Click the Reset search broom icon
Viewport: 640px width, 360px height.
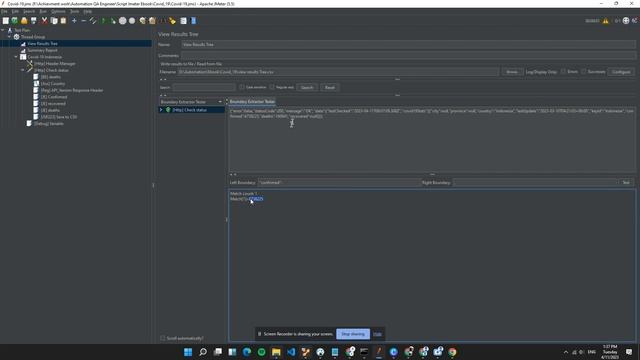(172, 21)
